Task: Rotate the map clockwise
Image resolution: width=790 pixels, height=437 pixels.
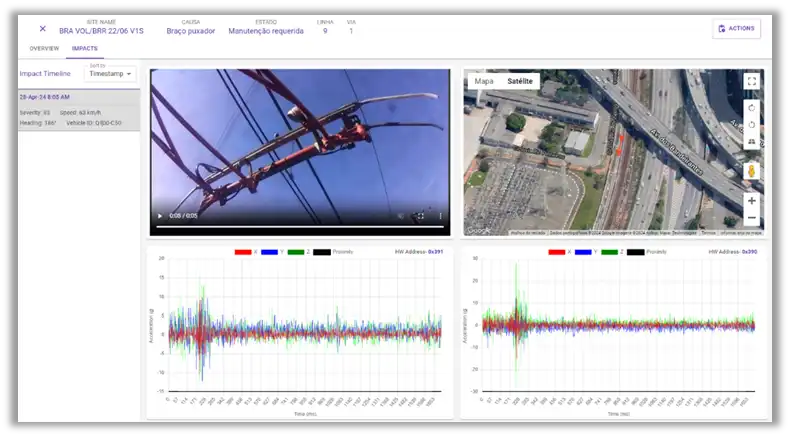Action: tap(751, 108)
